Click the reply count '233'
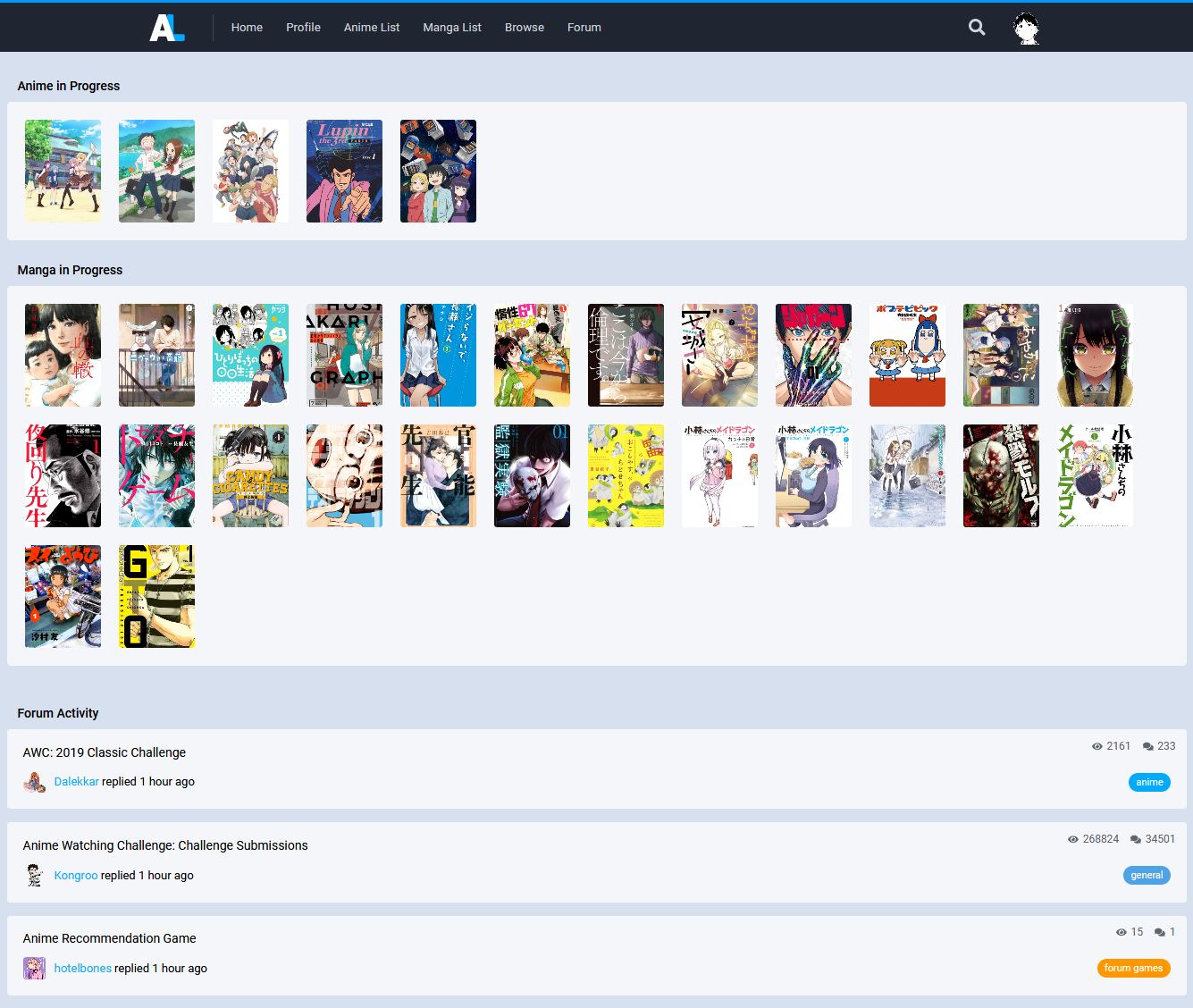 pyautogui.click(x=1166, y=746)
